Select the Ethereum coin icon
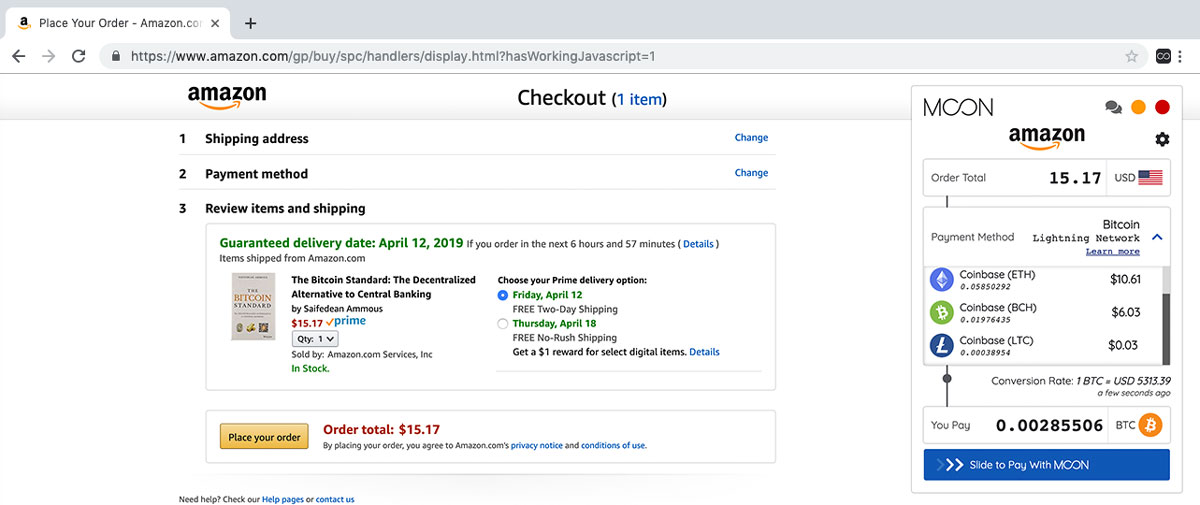 pyautogui.click(x=942, y=279)
